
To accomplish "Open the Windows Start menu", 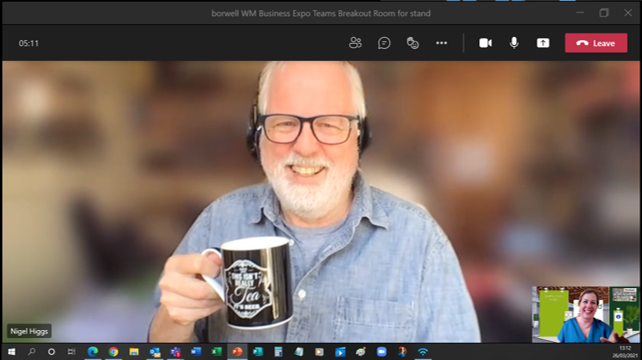I will point(11,352).
